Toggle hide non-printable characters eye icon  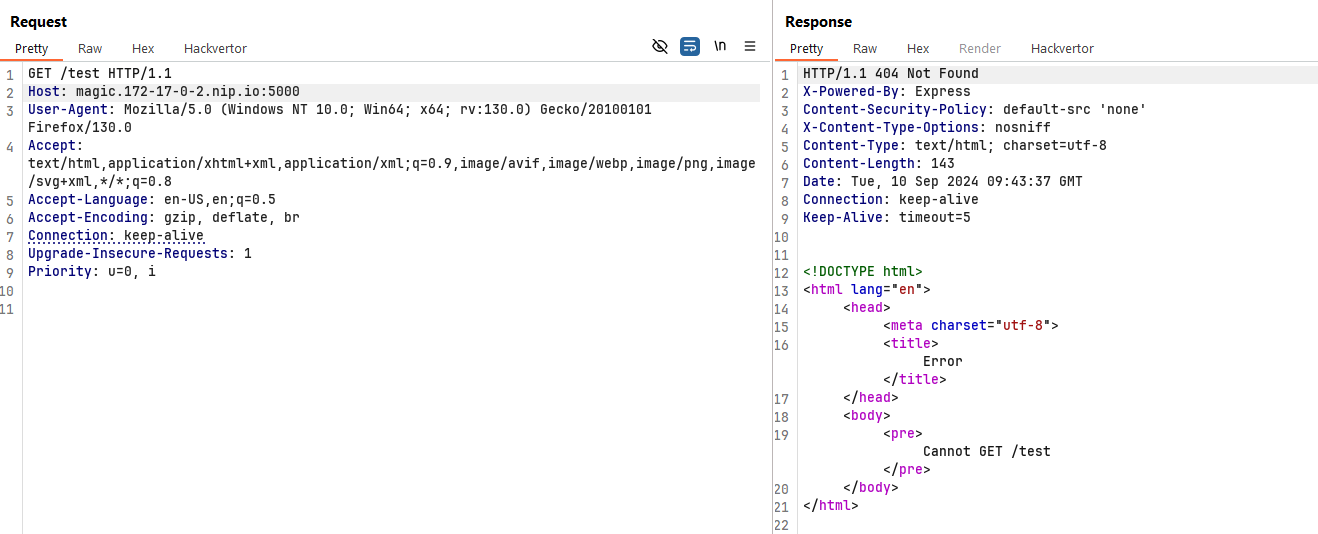click(x=659, y=46)
